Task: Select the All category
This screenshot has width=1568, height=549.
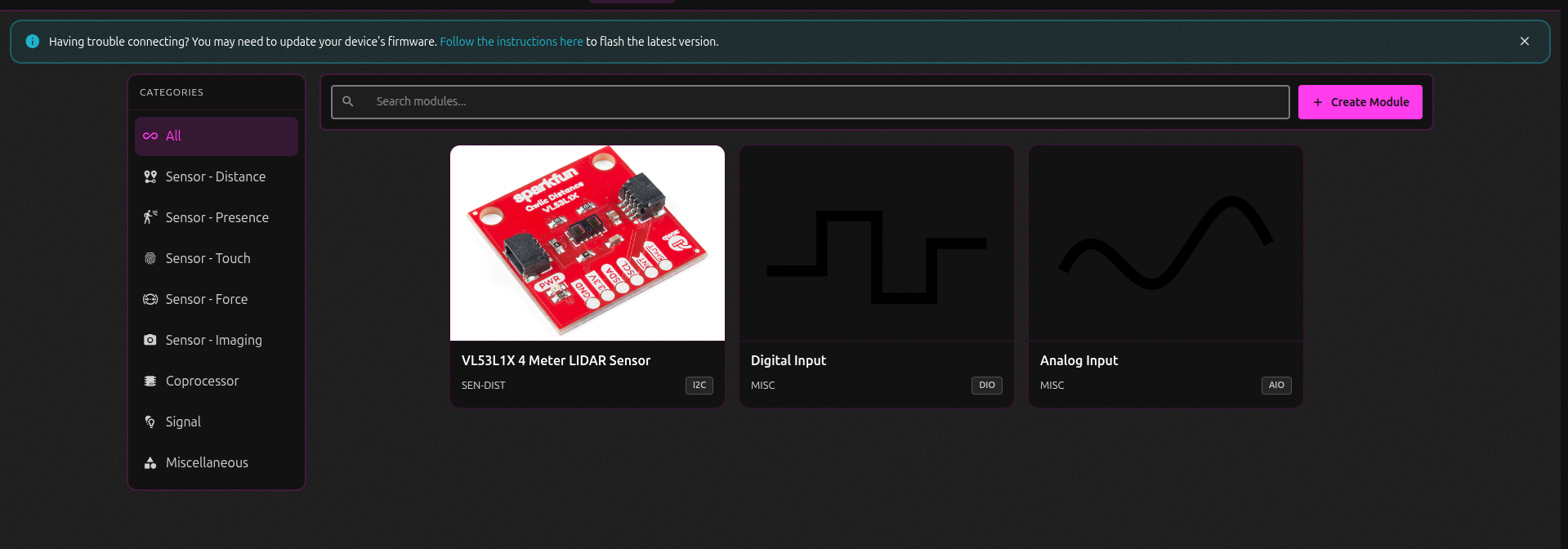Action: (217, 136)
